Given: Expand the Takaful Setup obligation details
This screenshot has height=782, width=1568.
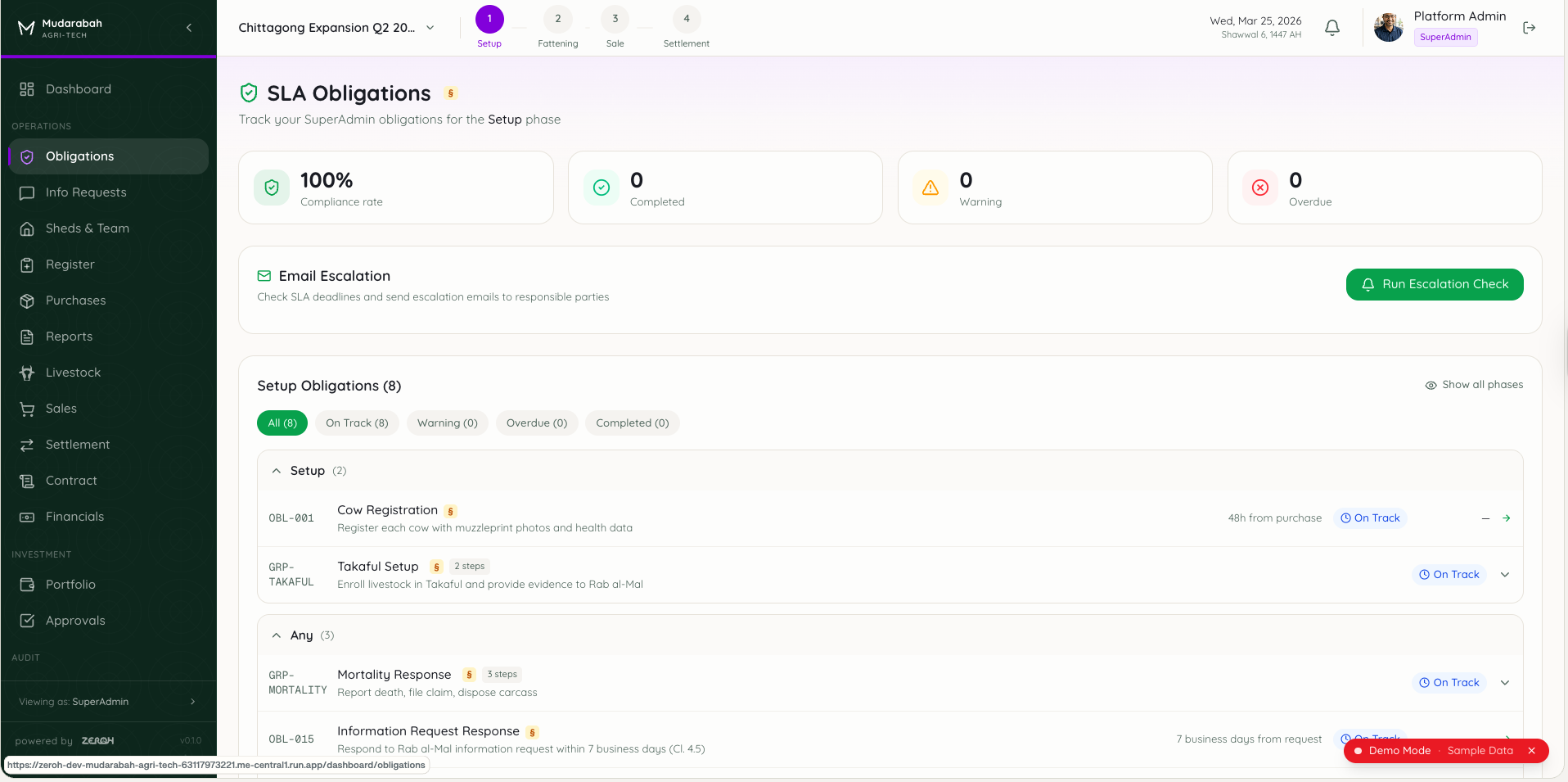Looking at the screenshot, I should point(1504,574).
